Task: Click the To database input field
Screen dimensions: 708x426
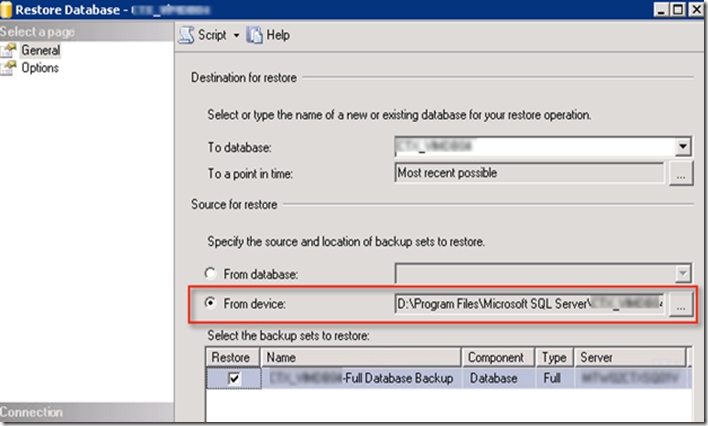Action: tap(535, 146)
